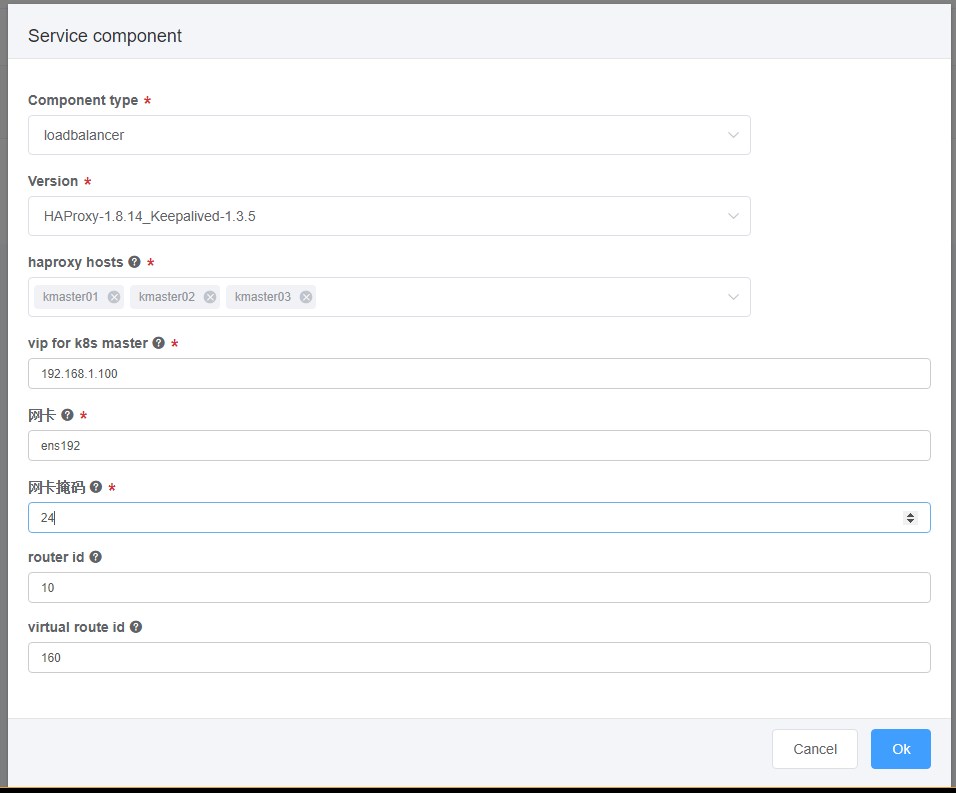
Task: Click the 网卡 field containing ens192
Action: 479,446
